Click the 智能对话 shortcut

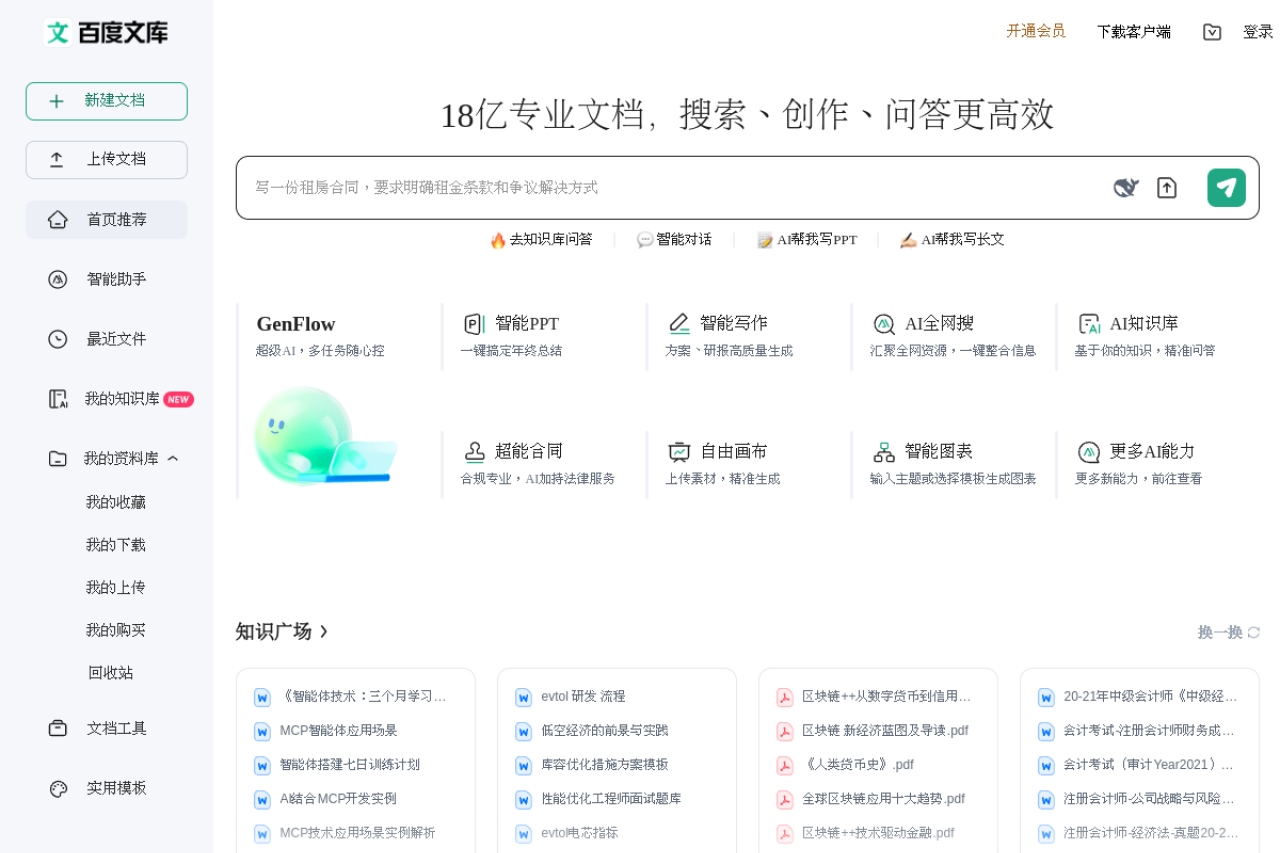(675, 240)
